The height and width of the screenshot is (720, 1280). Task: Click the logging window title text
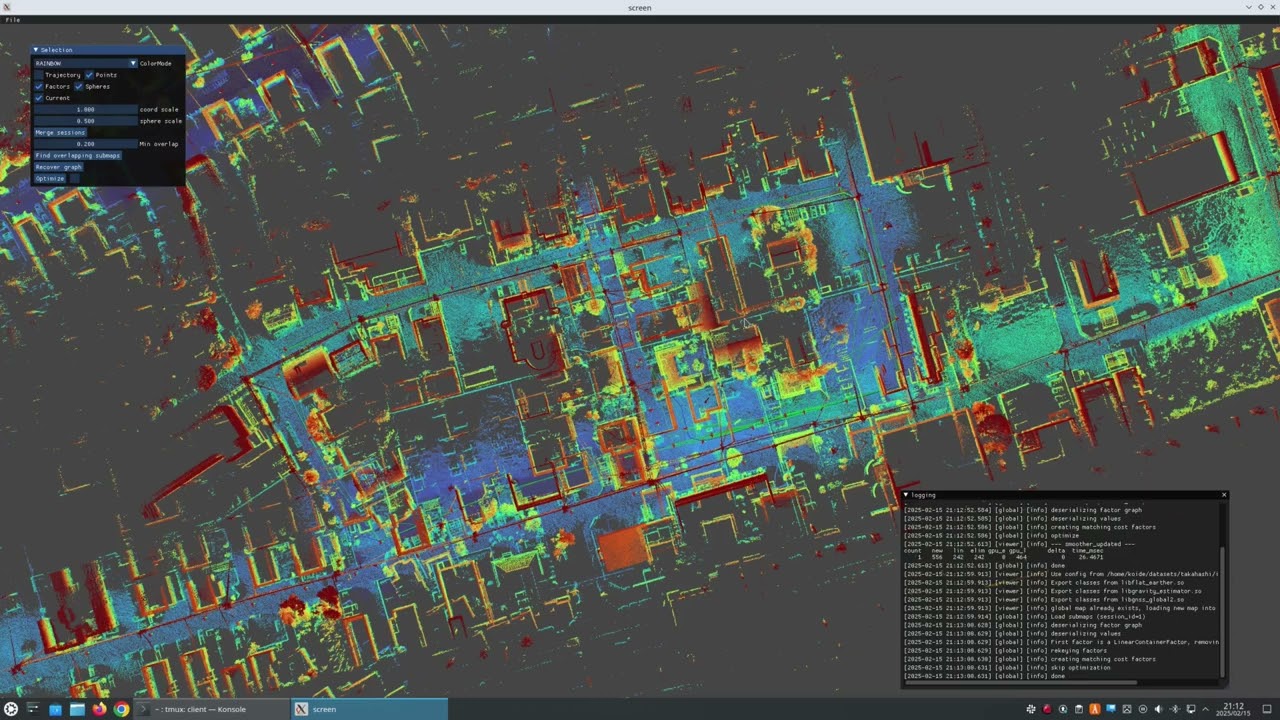pyautogui.click(x=923, y=495)
